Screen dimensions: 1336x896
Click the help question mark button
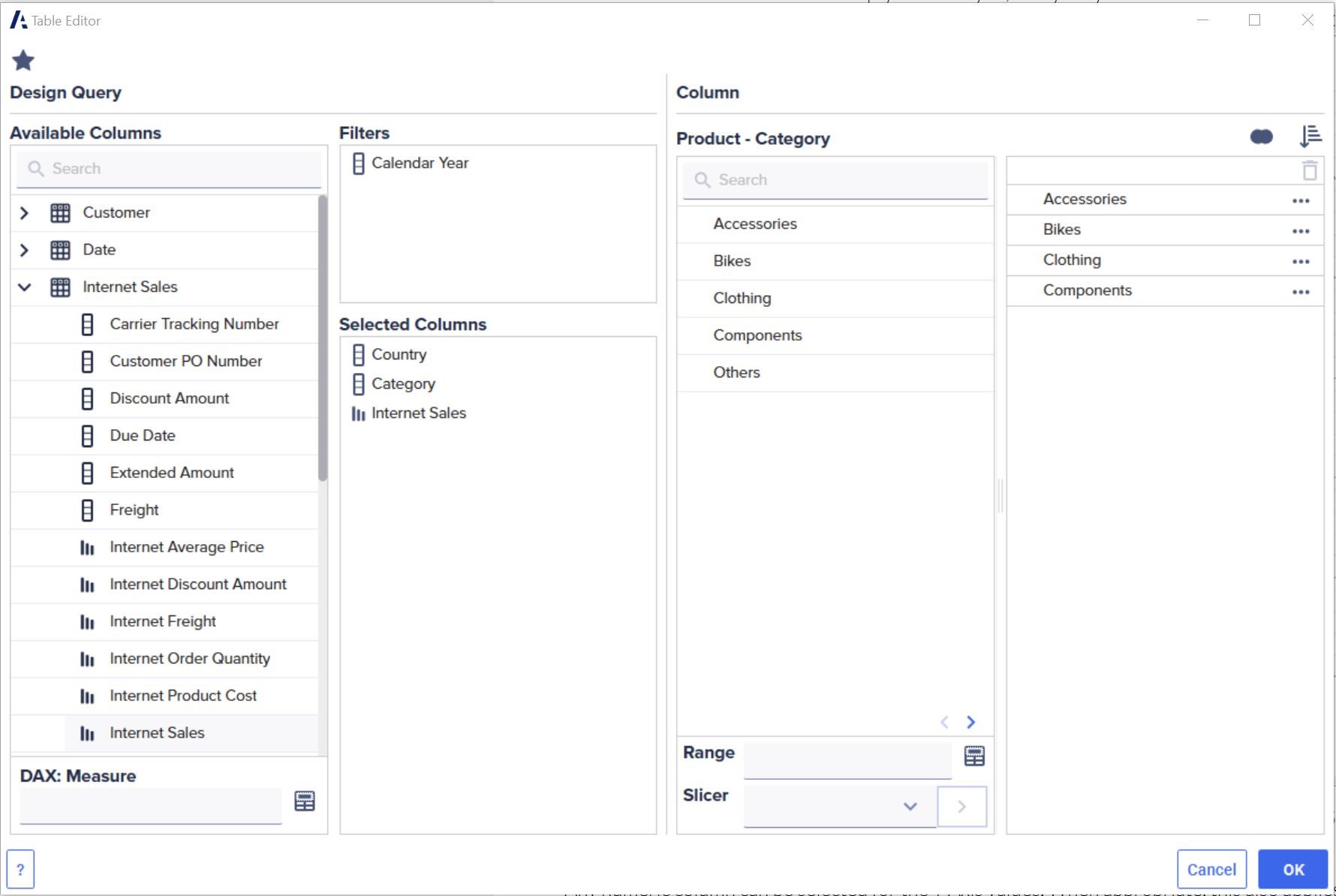pos(20,869)
